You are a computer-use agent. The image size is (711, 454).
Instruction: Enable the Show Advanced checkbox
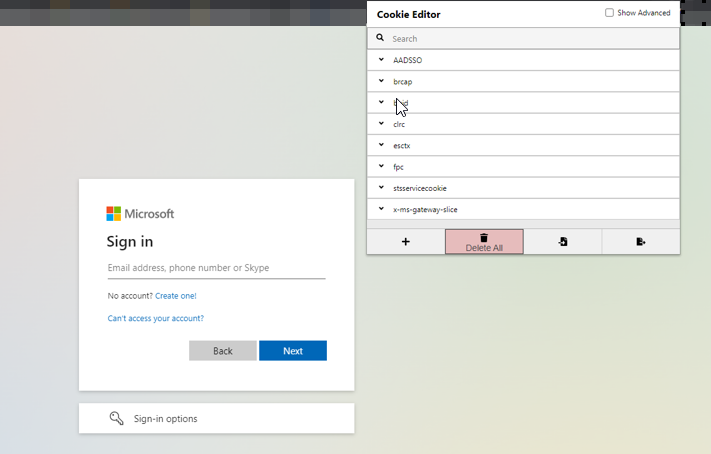point(609,13)
